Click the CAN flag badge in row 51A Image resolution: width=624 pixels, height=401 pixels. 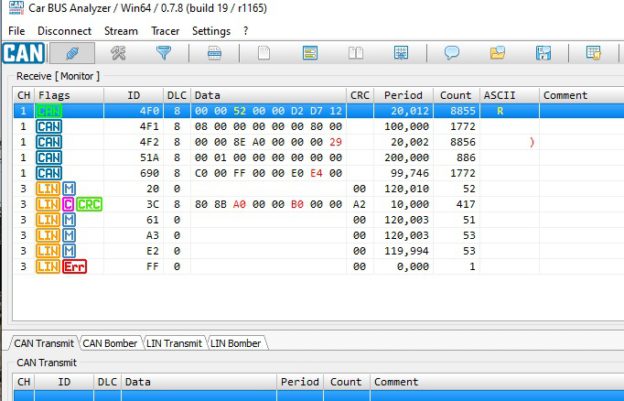pyautogui.click(x=49, y=158)
